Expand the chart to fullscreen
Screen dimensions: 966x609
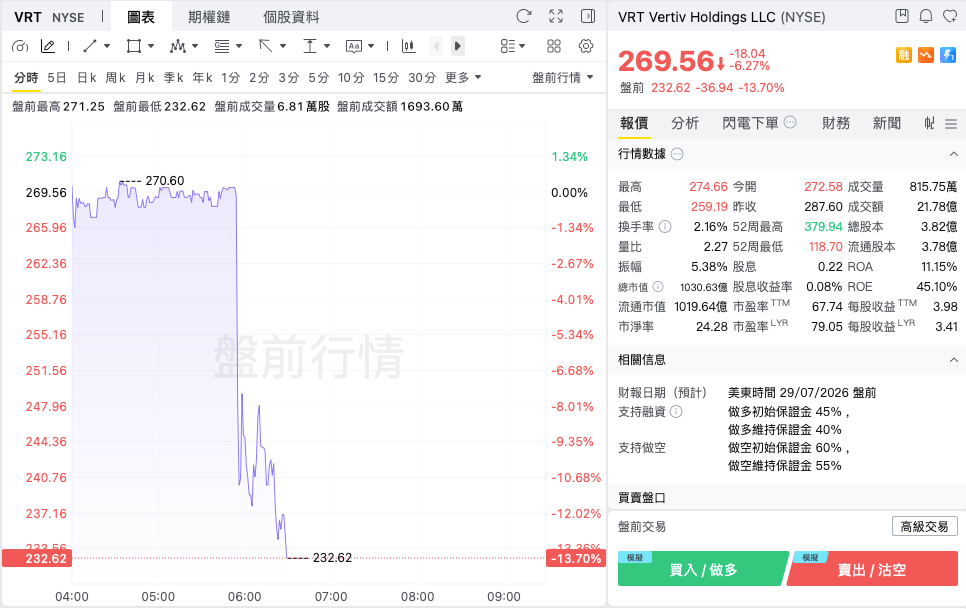pos(556,16)
